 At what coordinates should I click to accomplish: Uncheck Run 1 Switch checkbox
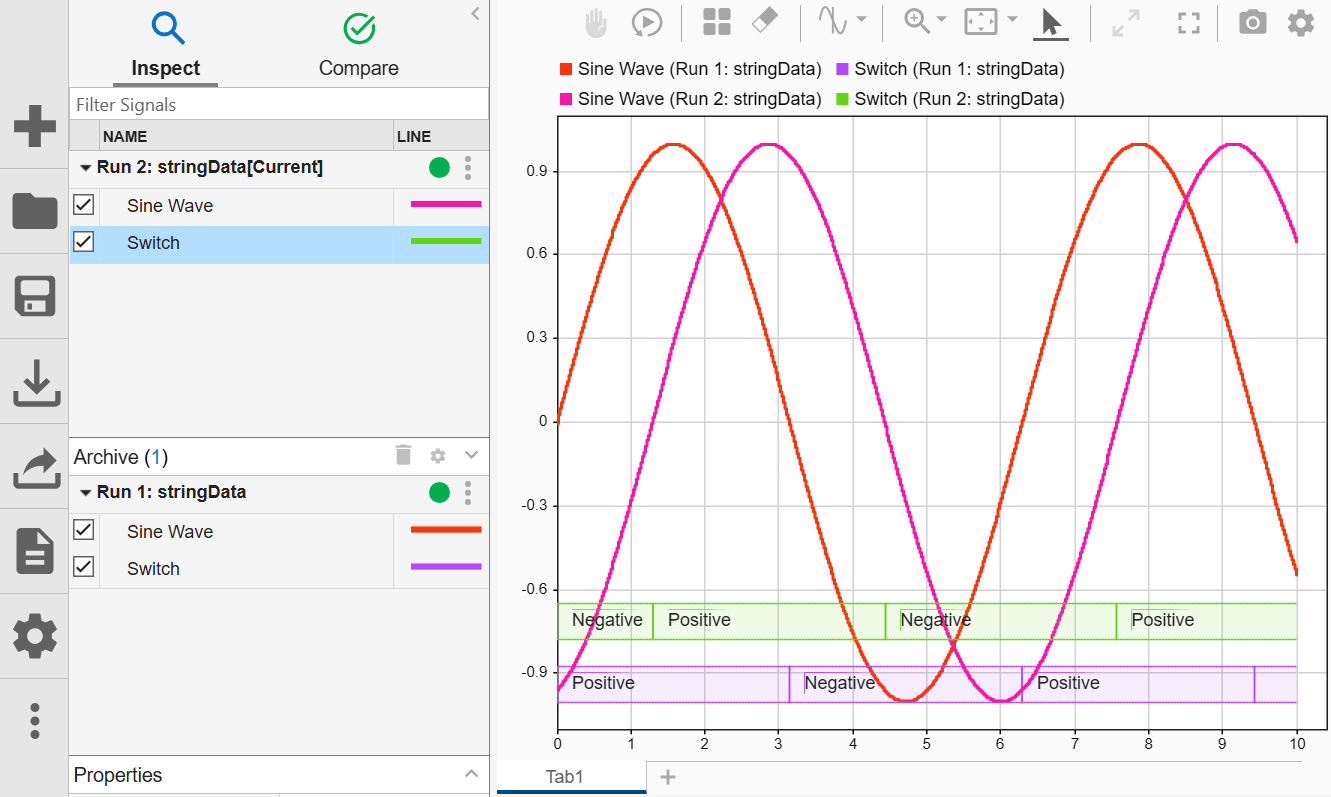click(x=84, y=567)
